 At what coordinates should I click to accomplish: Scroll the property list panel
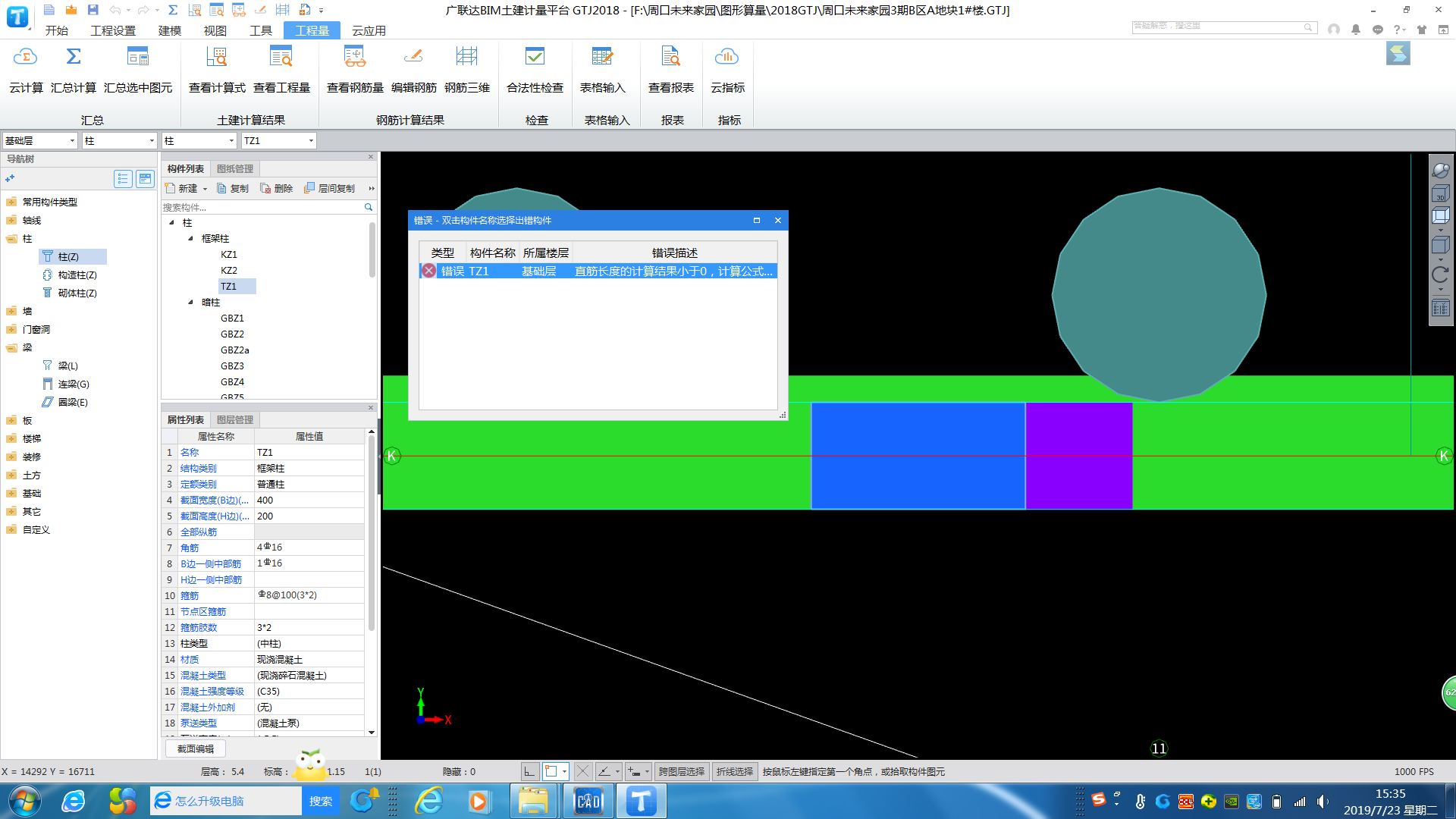pyautogui.click(x=374, y=582)
